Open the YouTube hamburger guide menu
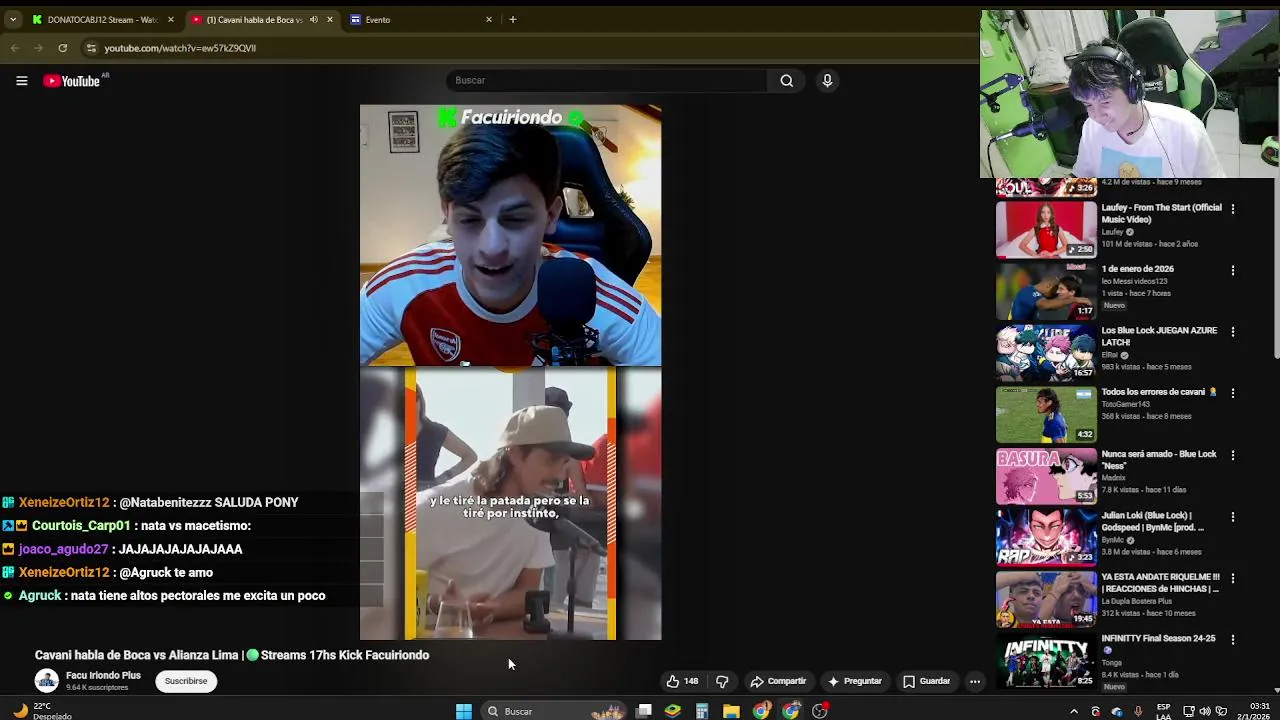The height and width of the screenshot is (720, 1280). [x=21, y=81]
